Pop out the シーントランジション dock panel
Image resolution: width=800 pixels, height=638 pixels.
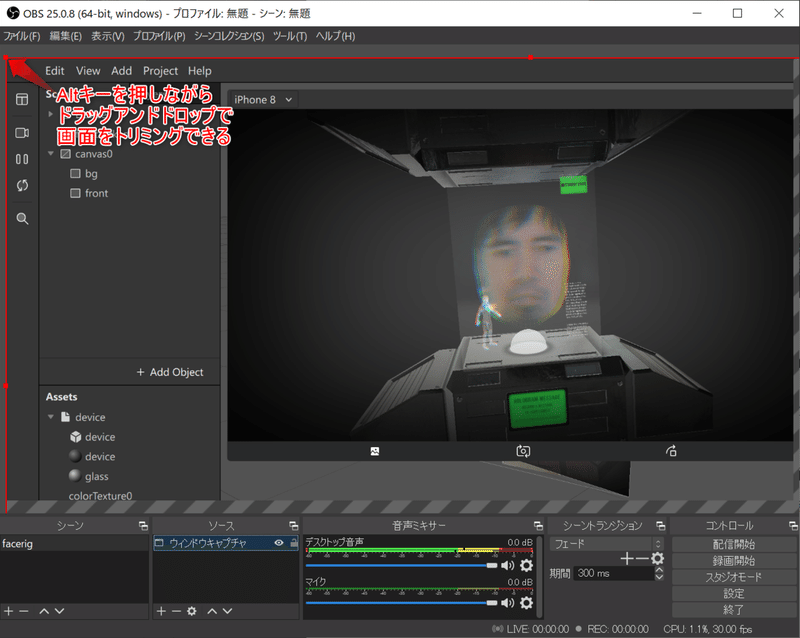click(x=661, y=526)
